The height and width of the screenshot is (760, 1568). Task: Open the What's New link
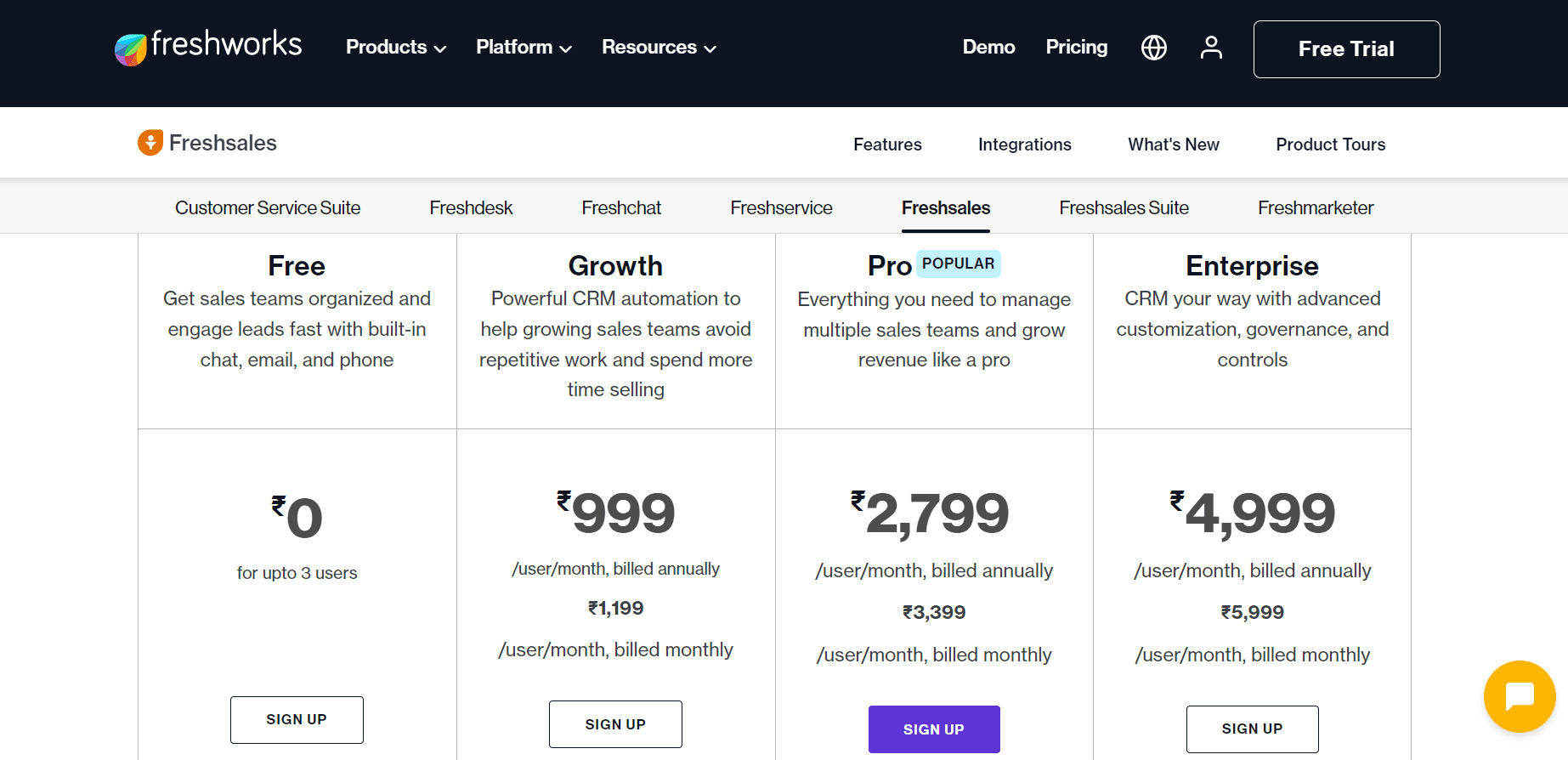tap(1173, 145)
